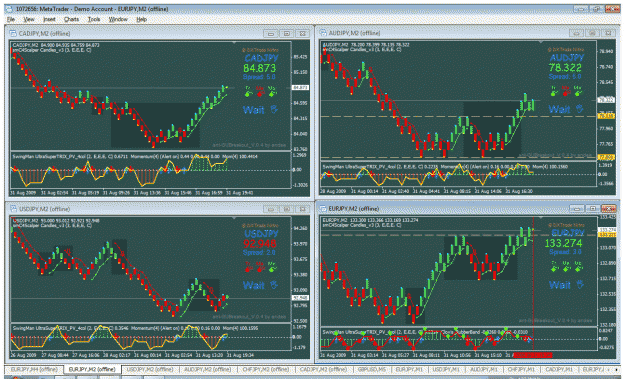Click the CADJPY,M2 chart window icon
The width and height of the screenshot is (625, 379).
13,33
